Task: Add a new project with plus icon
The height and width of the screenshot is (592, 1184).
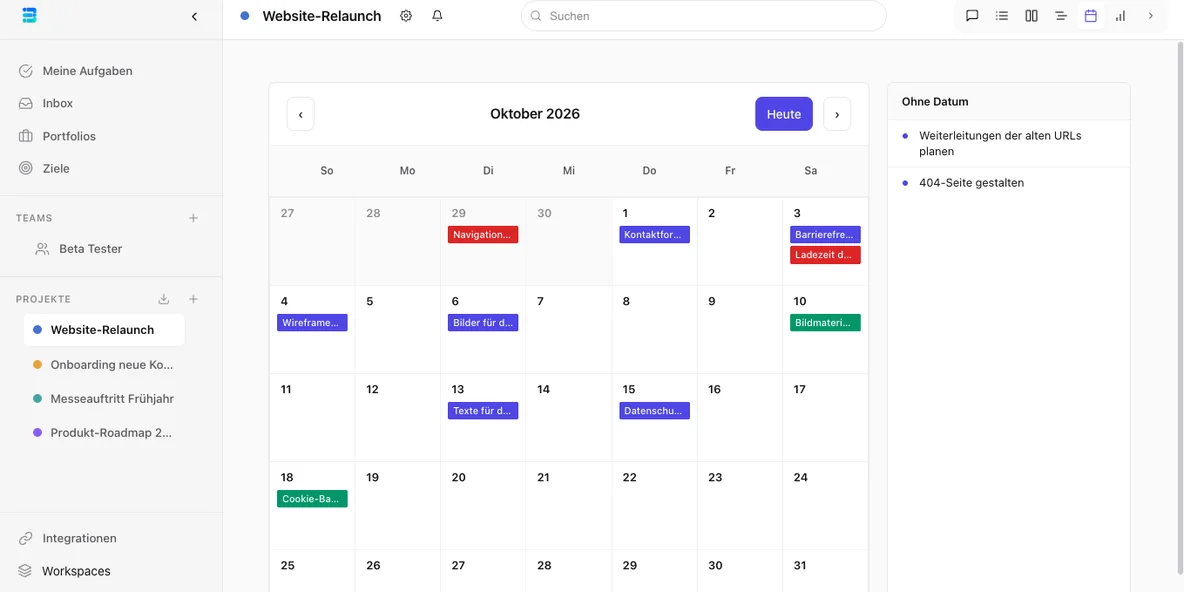Action: [x=193, y=299]
